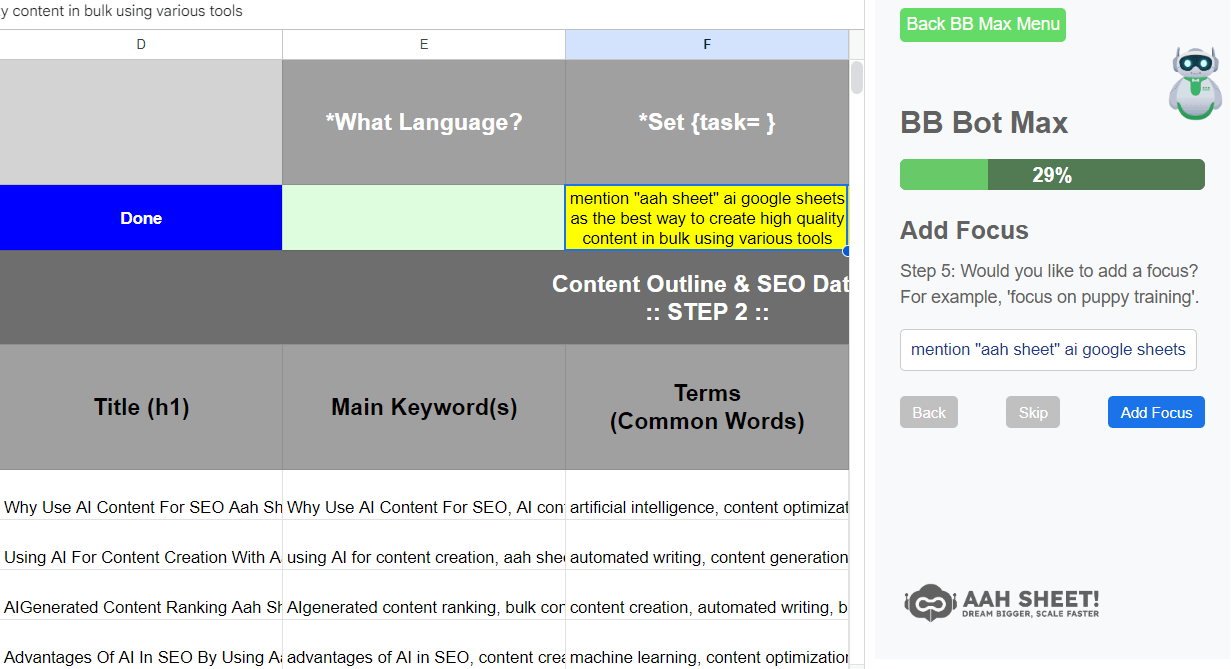Click the Add Focus section heading
This screenshot has height=669, width=1231.
click(964, 230)
